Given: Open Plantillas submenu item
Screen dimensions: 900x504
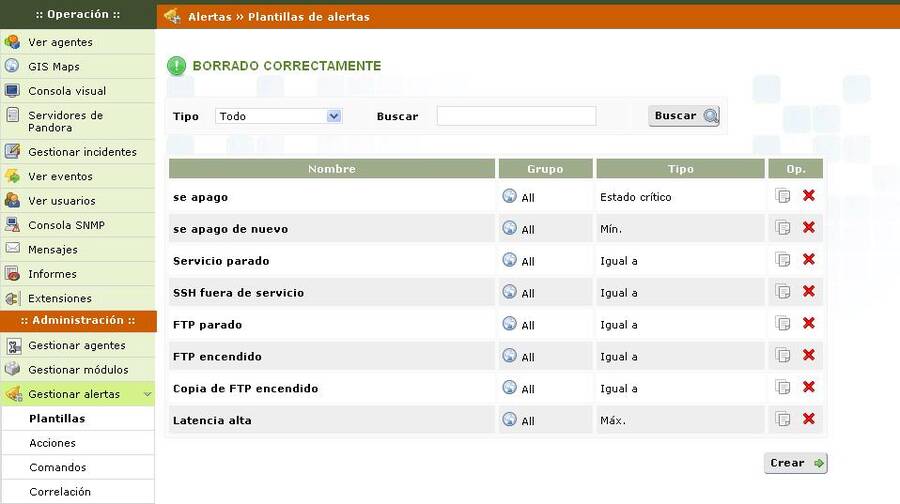Looking at the screenshot, I should point(57,419).
